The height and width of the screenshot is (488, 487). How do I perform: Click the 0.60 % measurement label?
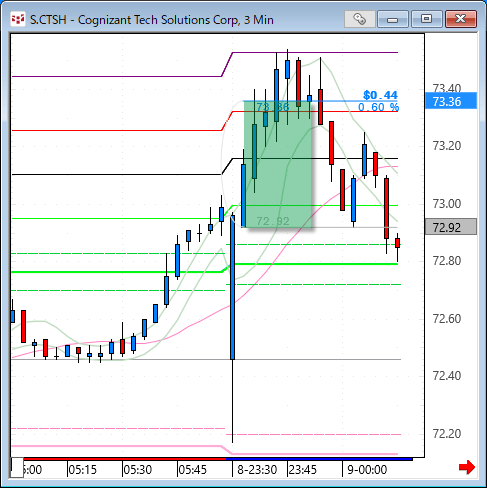378,107
